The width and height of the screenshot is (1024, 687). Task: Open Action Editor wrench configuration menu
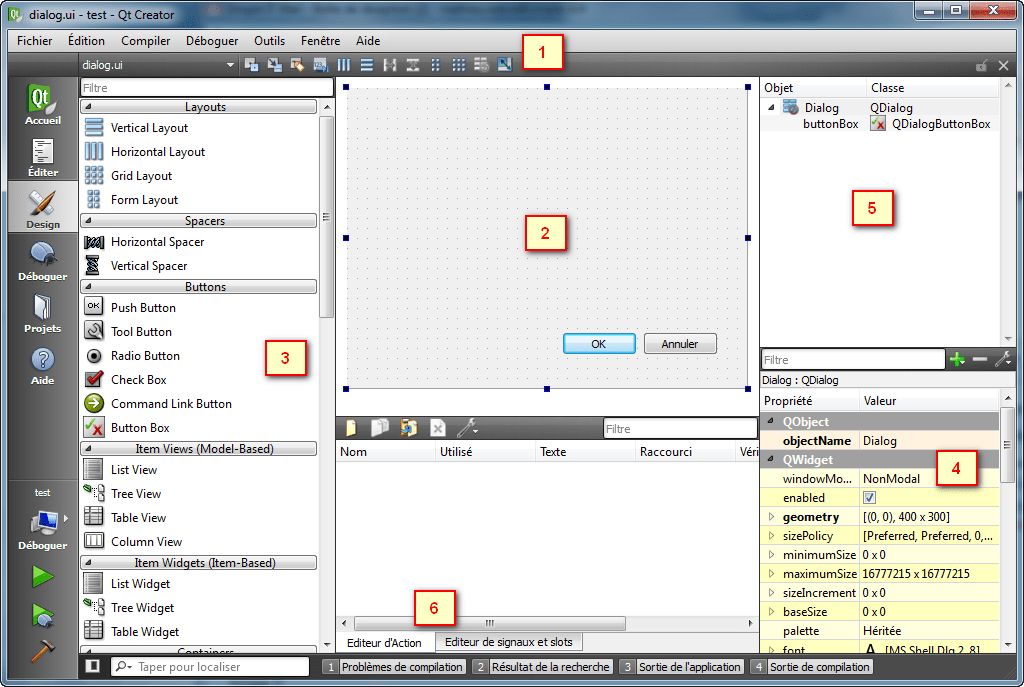coord(468,428)
